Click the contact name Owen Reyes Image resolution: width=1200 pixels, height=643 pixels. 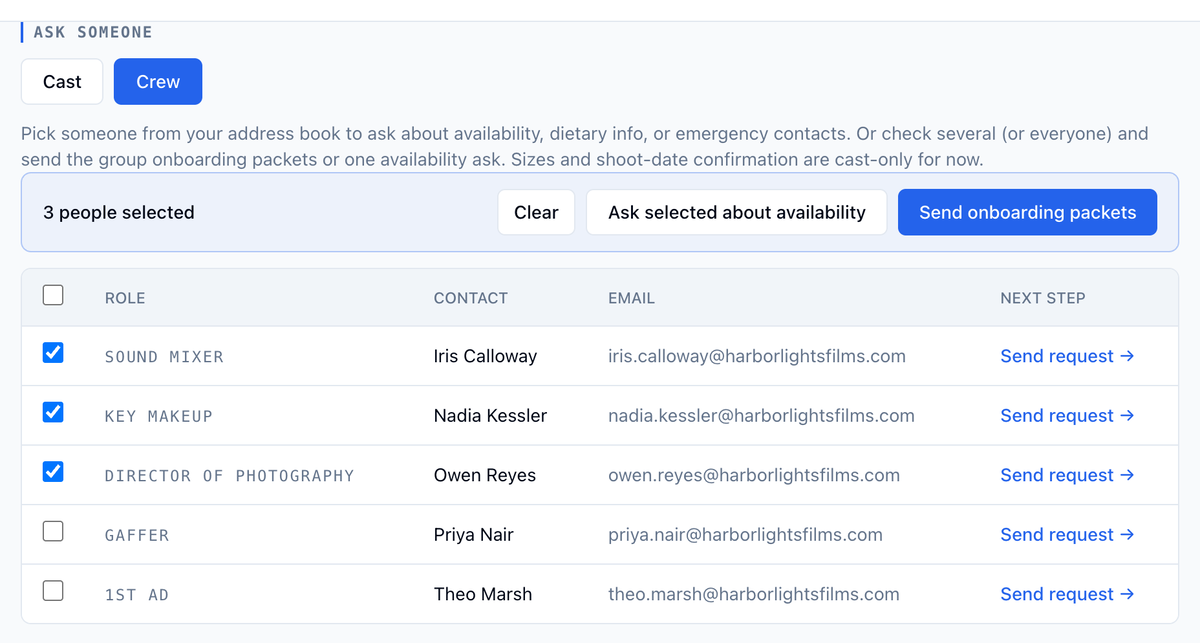click(x=485, y=475)
